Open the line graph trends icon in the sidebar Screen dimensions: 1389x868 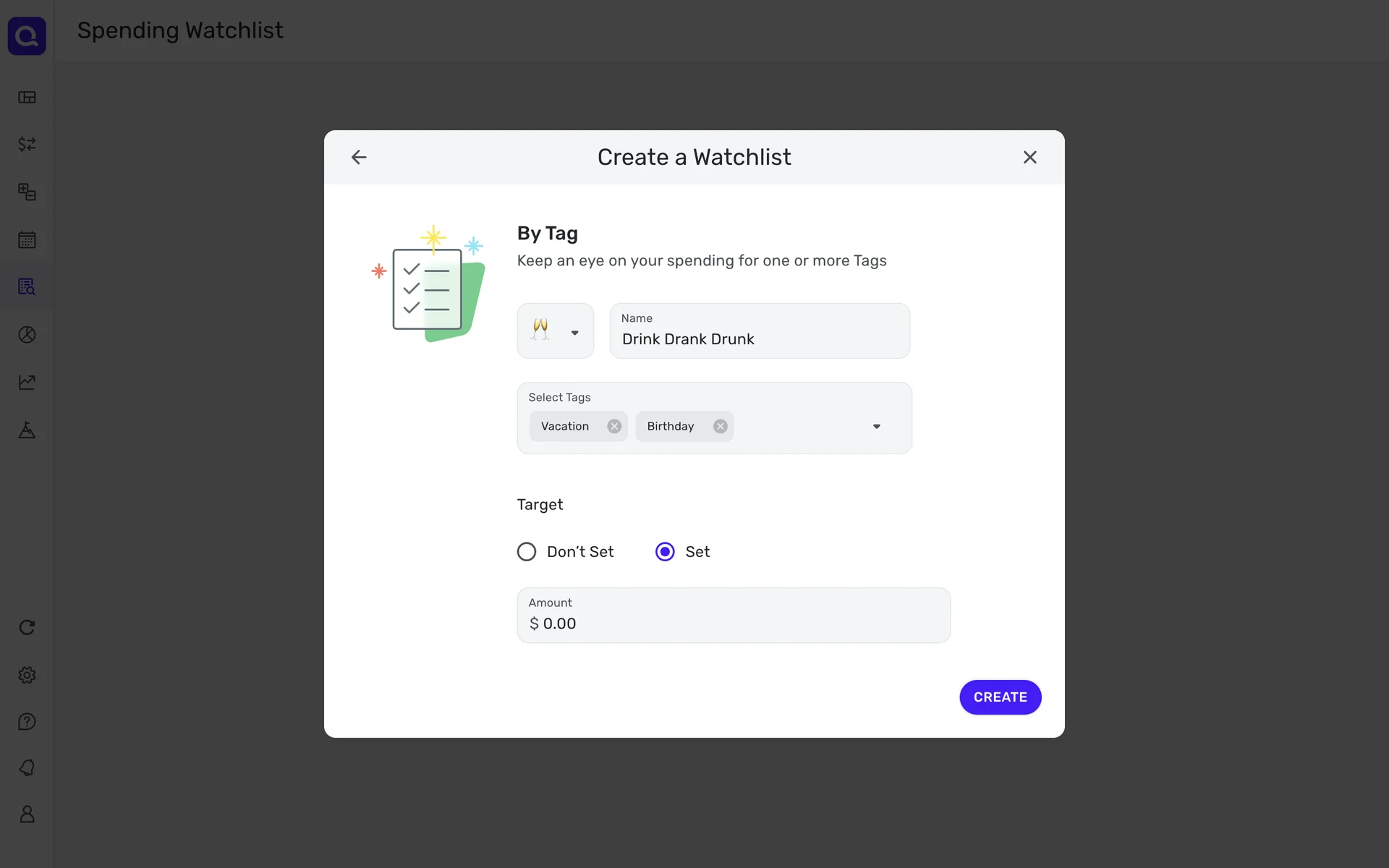pos(27,382)
